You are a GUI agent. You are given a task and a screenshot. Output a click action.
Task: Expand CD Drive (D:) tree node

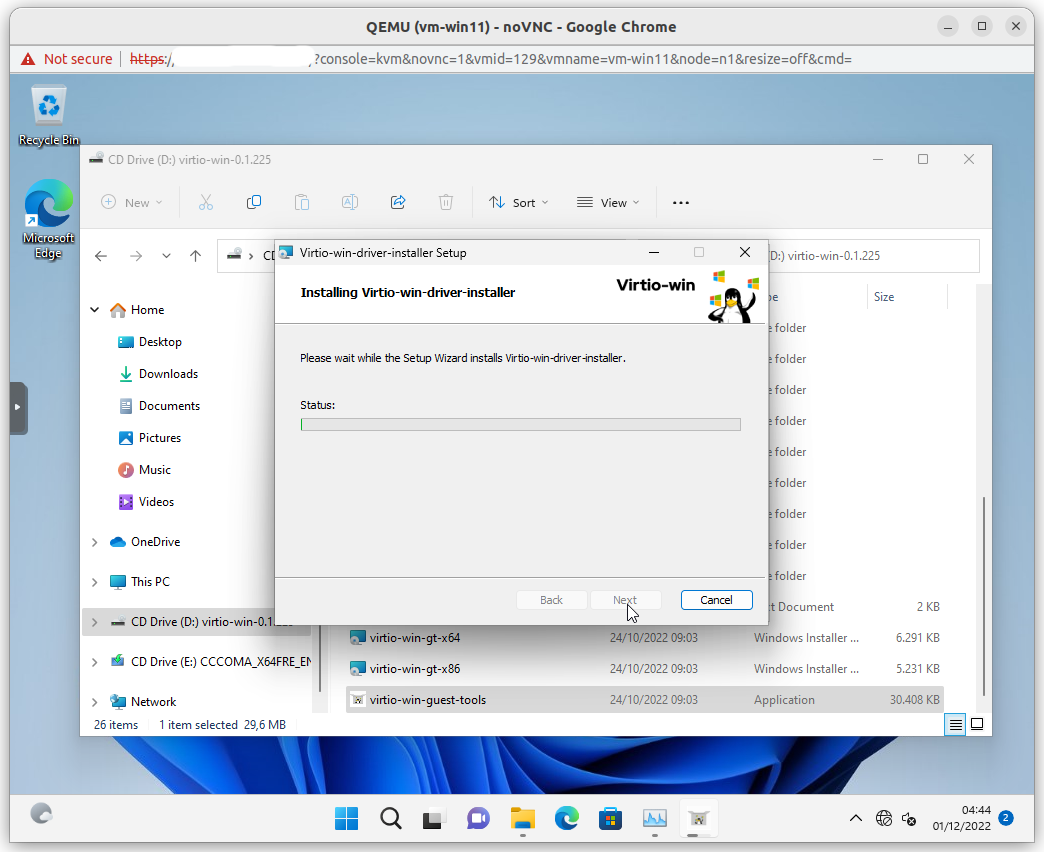95,622
